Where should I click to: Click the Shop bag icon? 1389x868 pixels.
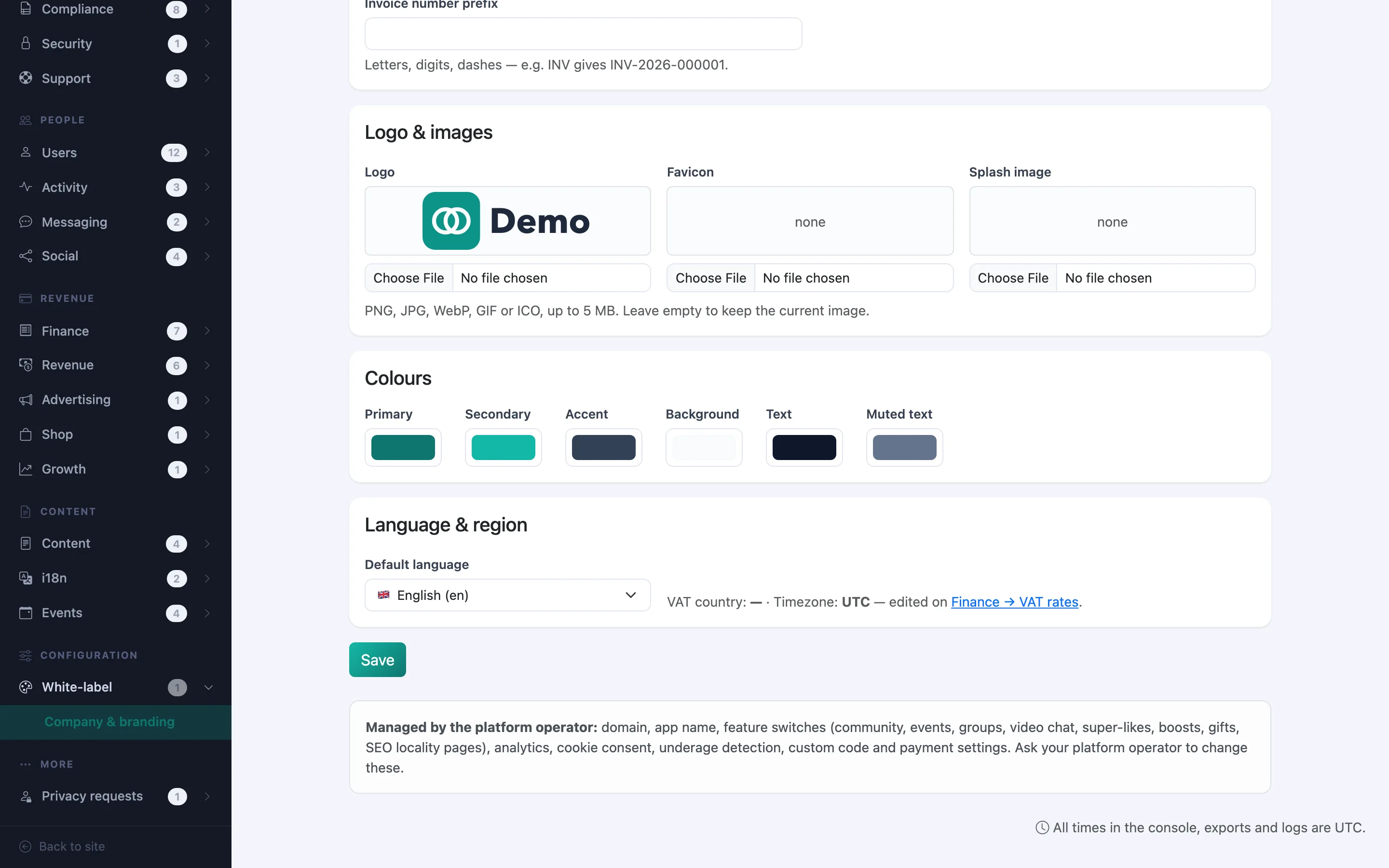click(25, 434)
